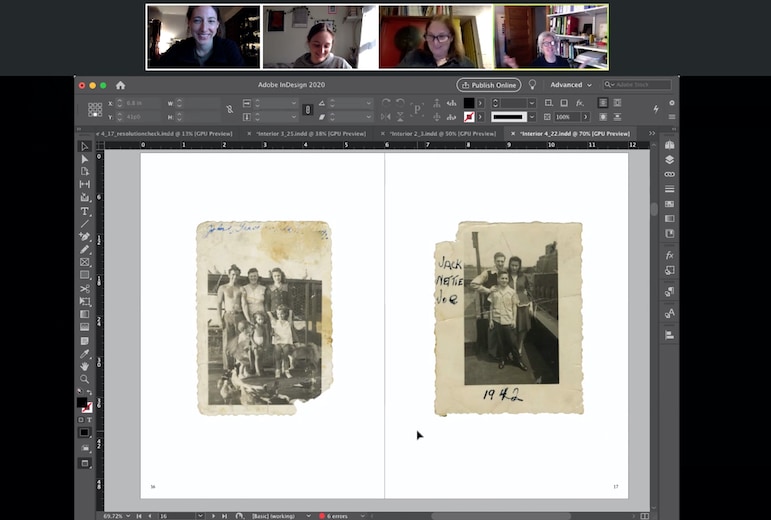
Task: Select the Pencil tool
Action: [84, 249]
